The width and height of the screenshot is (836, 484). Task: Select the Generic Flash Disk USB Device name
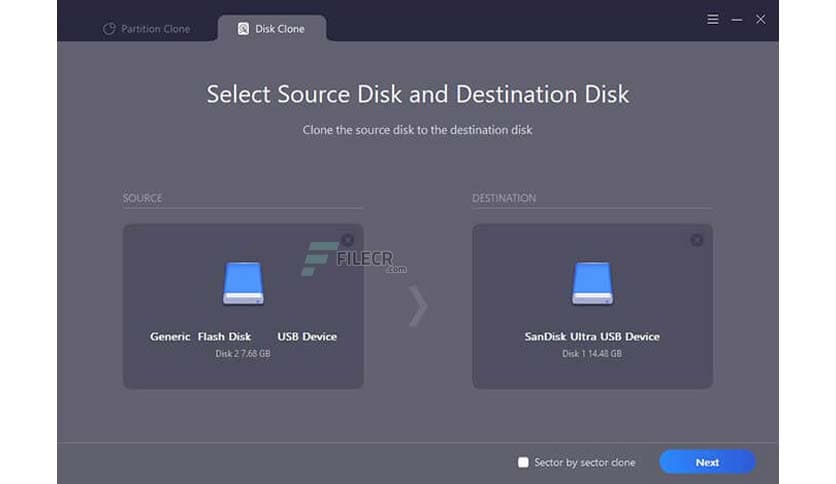click(x=243, y=337)
